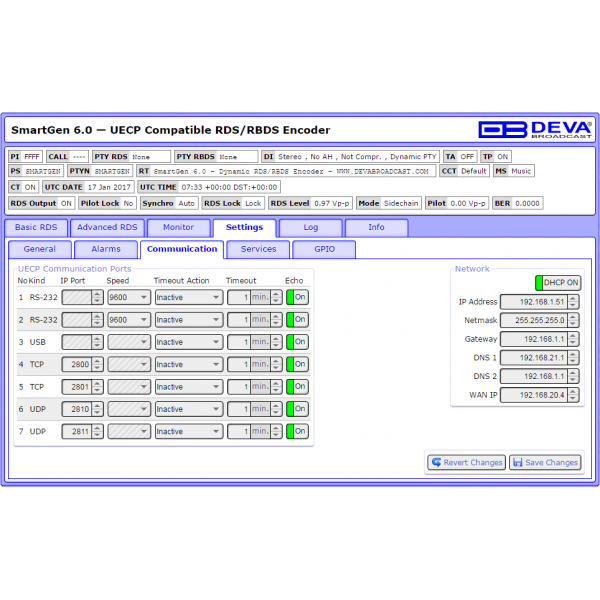Click Timeout stepper for port 4 TCP
600x600 pixels.
coord(276,364)
